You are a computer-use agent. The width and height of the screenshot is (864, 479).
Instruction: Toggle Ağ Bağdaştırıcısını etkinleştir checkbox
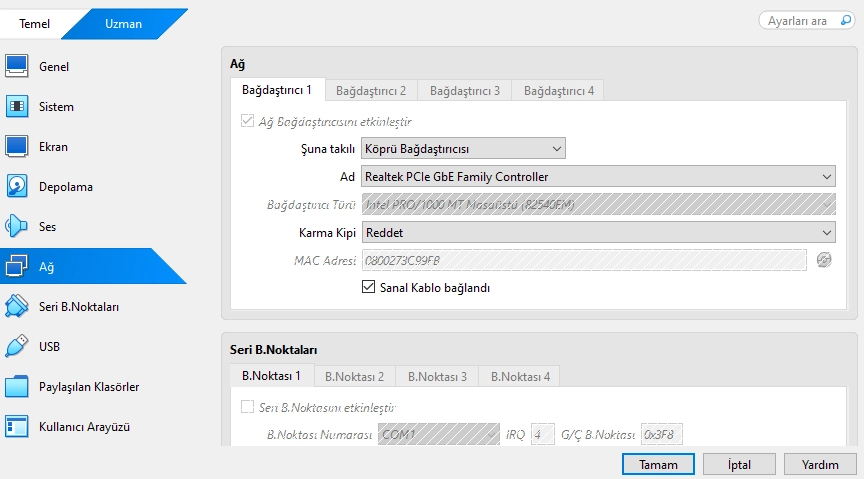tap(248, 122)
